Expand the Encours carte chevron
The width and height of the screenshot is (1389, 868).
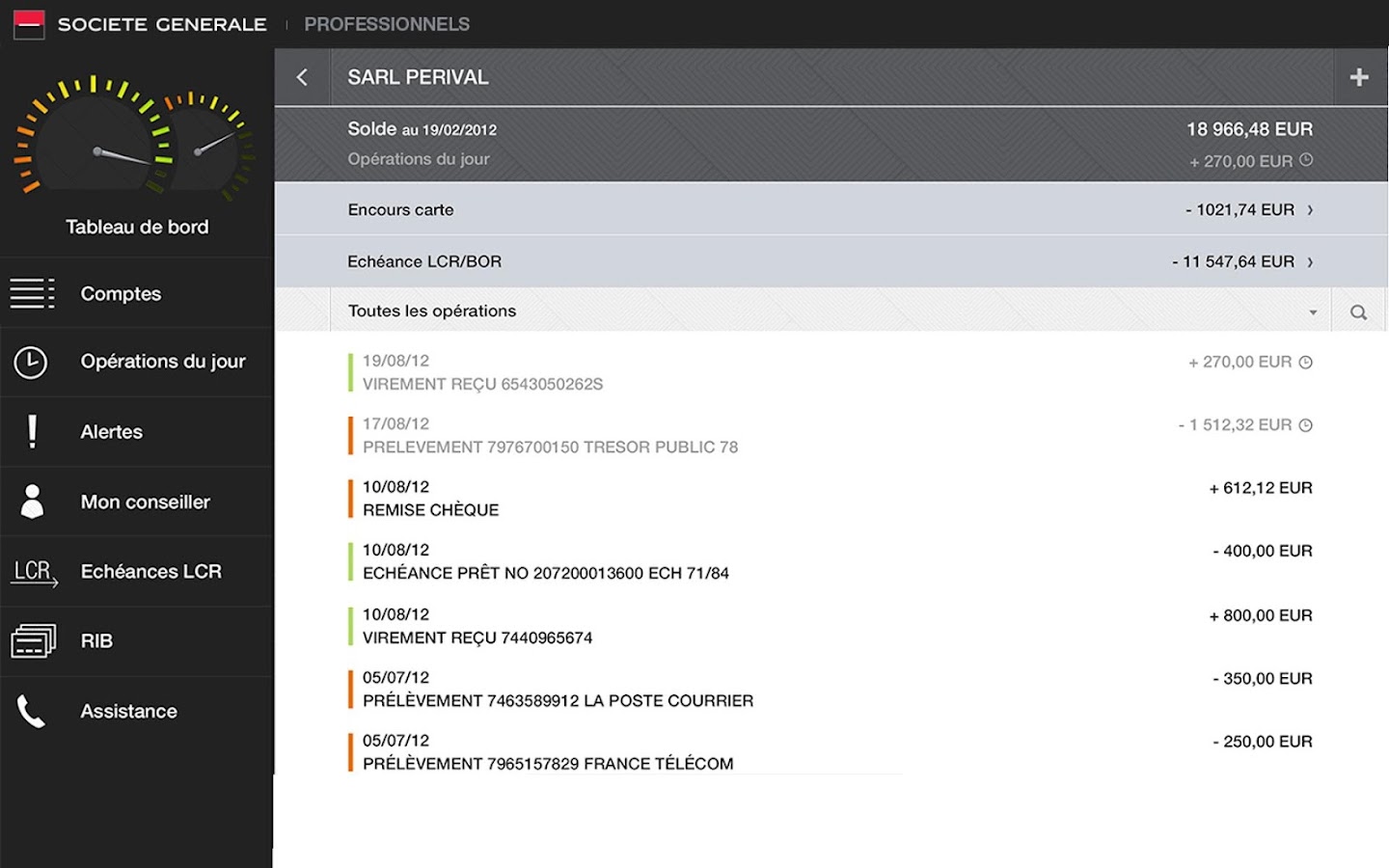coord(1310,209)
